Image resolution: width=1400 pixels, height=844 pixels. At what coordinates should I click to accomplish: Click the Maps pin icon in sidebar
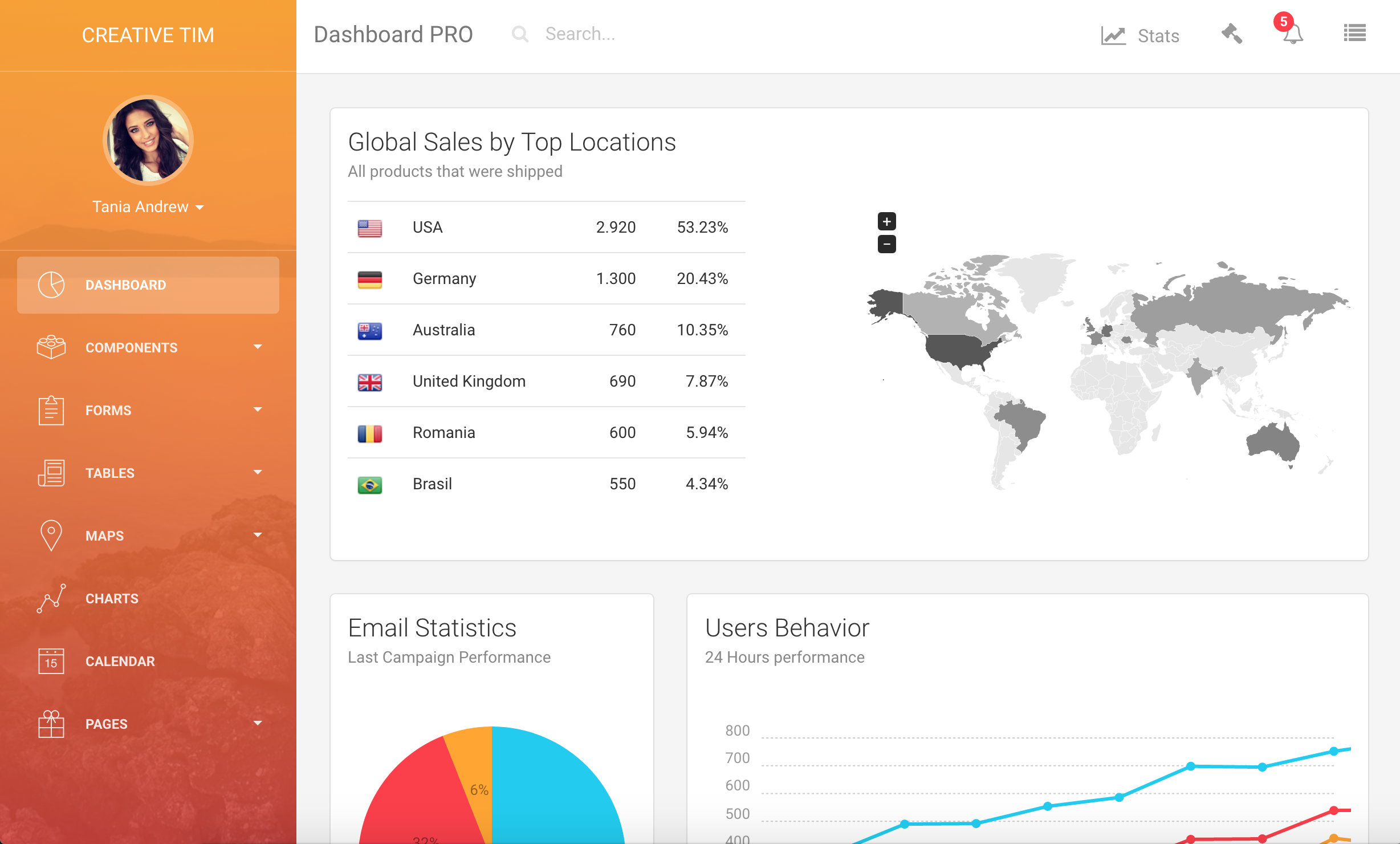pyautogui.click(x=51, y=535)
